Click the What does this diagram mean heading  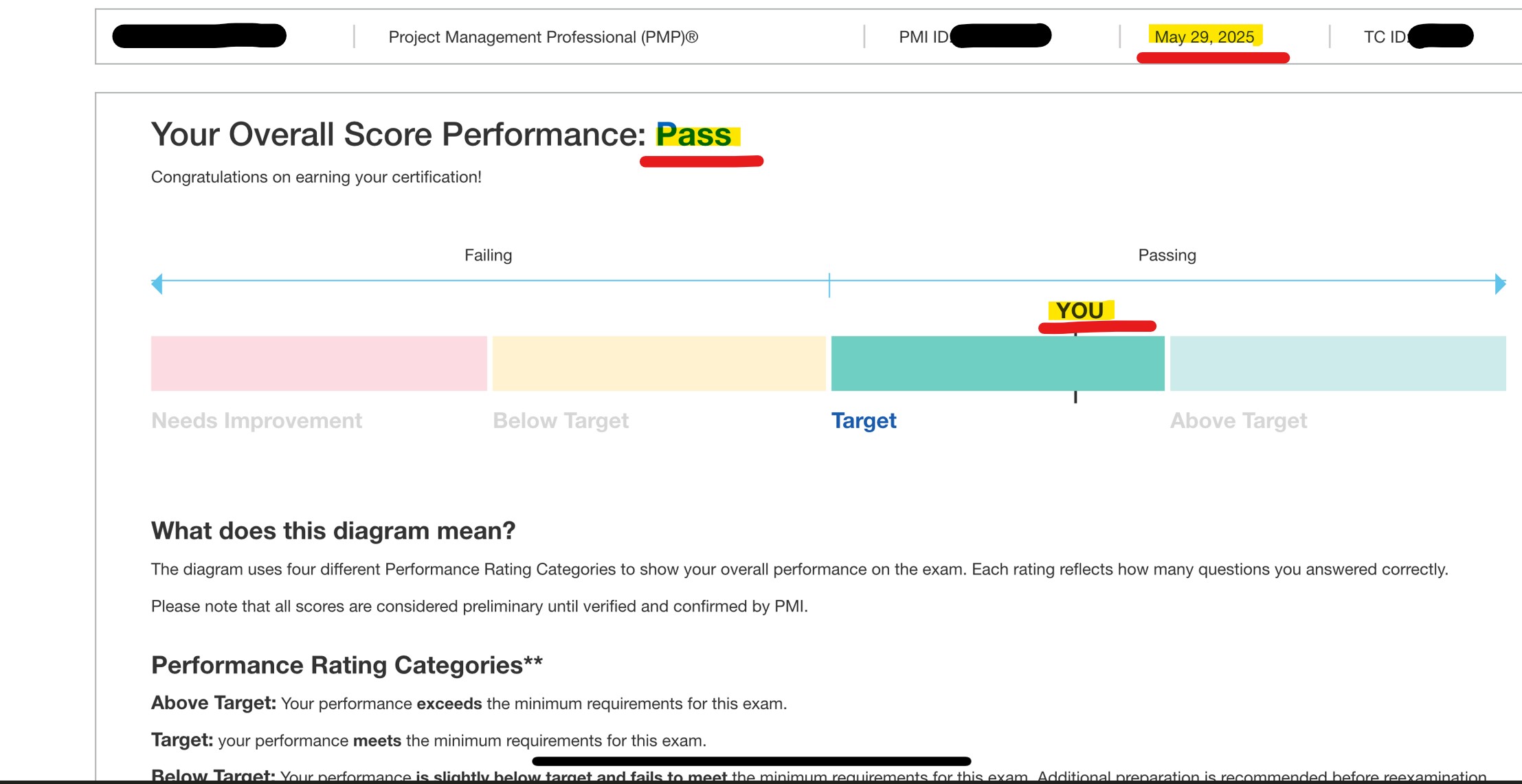pos(333,530)
